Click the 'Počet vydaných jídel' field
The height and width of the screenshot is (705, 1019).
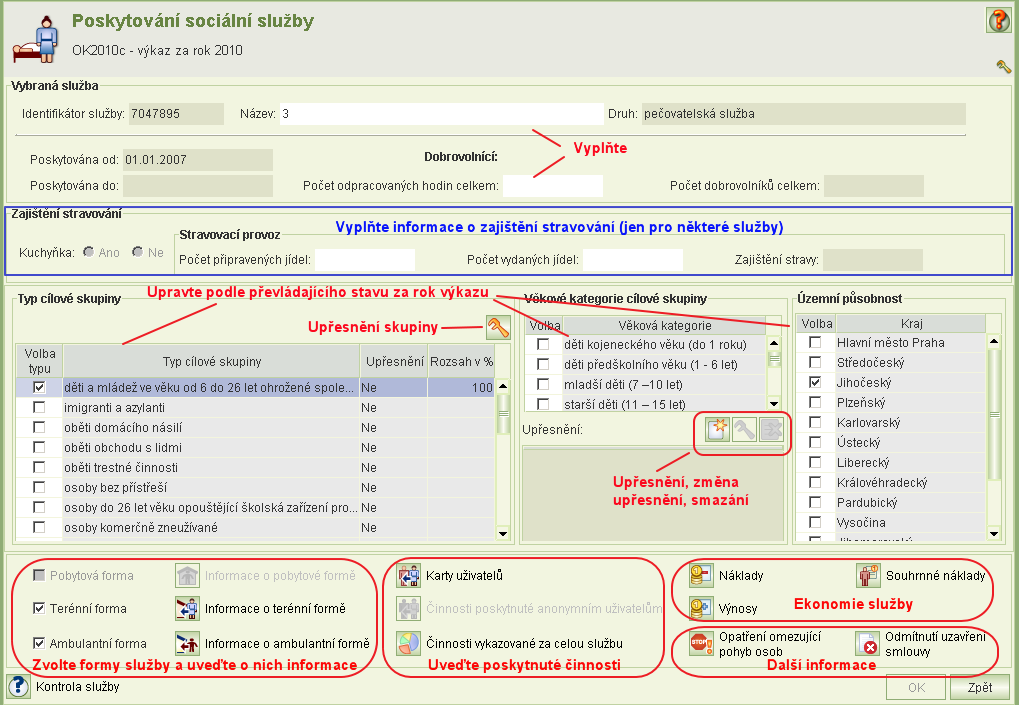coord(633,260)
